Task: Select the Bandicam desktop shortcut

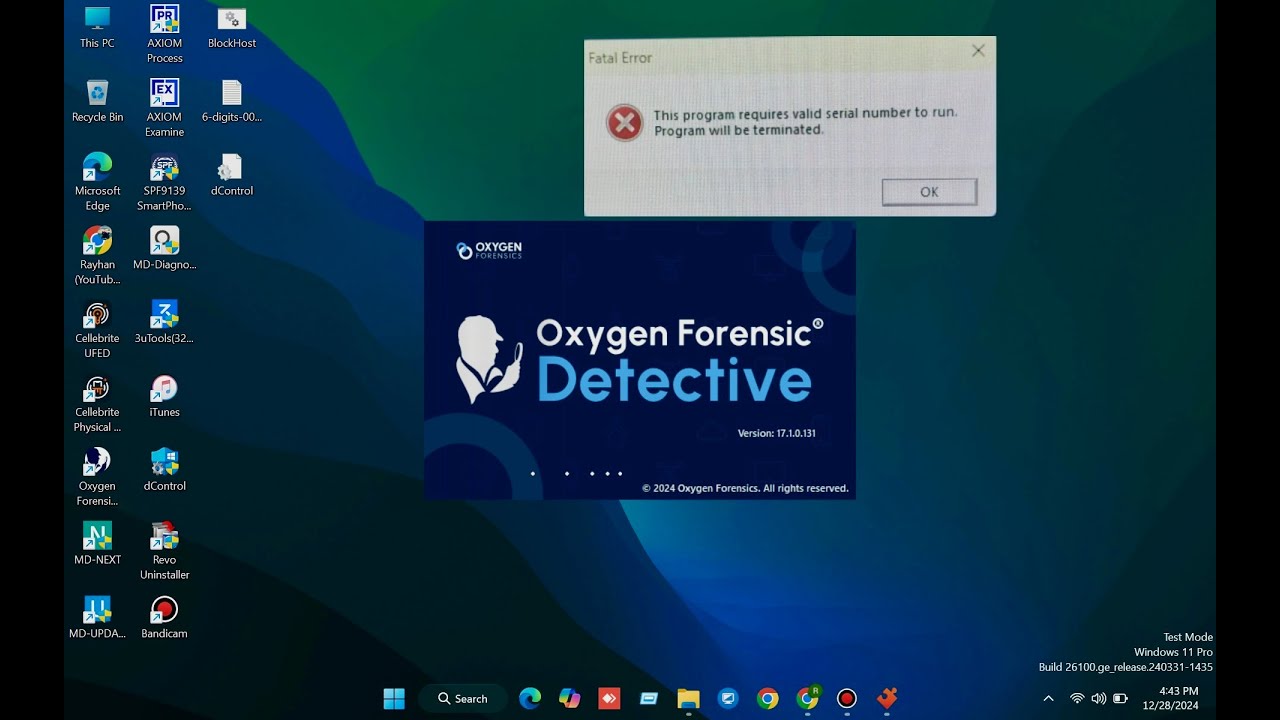Action: (x=164, y=618)
